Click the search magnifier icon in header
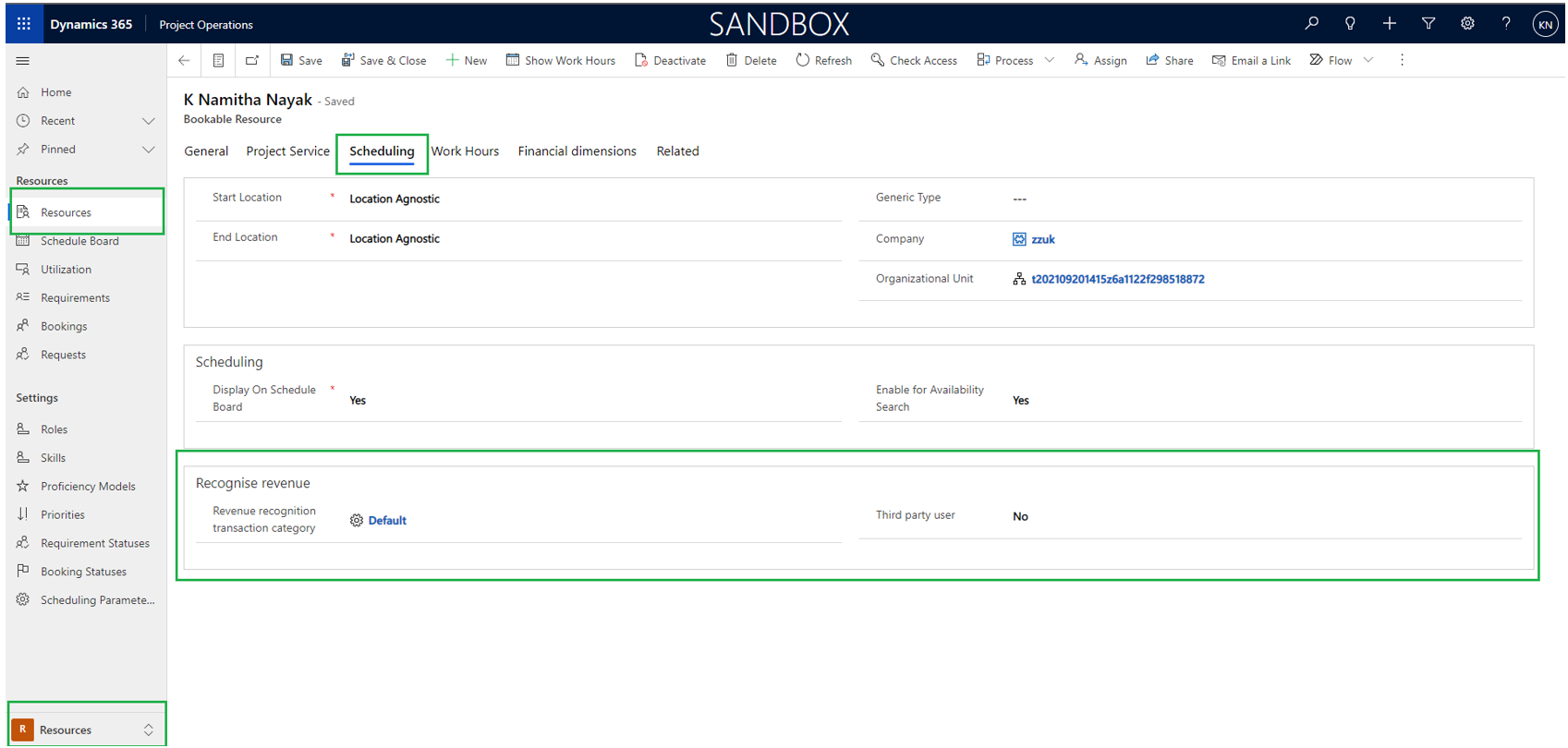The width and height of the screenshot is (1568, 748). click(x=1311, y=24)
